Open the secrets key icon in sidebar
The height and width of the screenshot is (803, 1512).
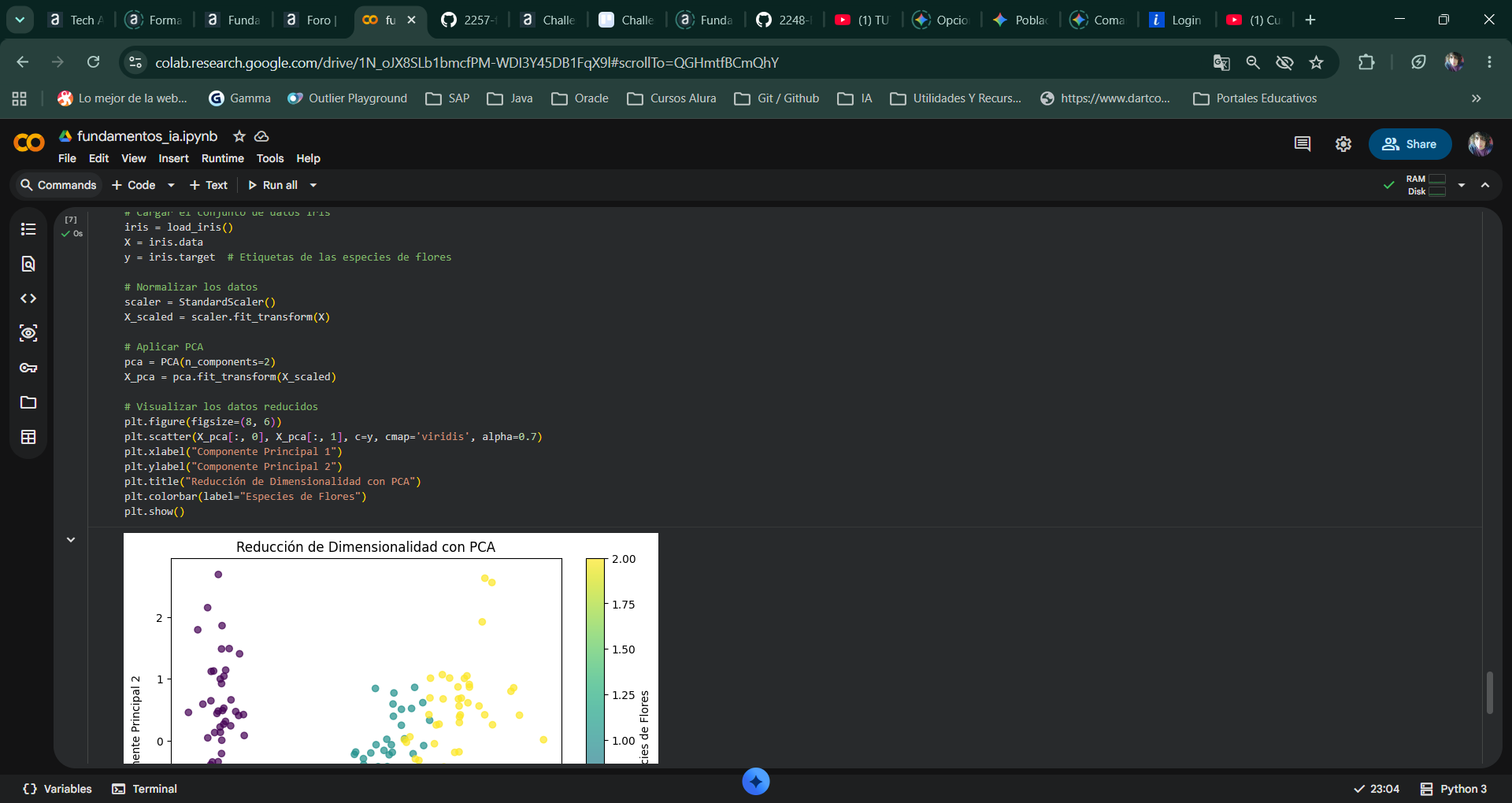coord(28,368)
